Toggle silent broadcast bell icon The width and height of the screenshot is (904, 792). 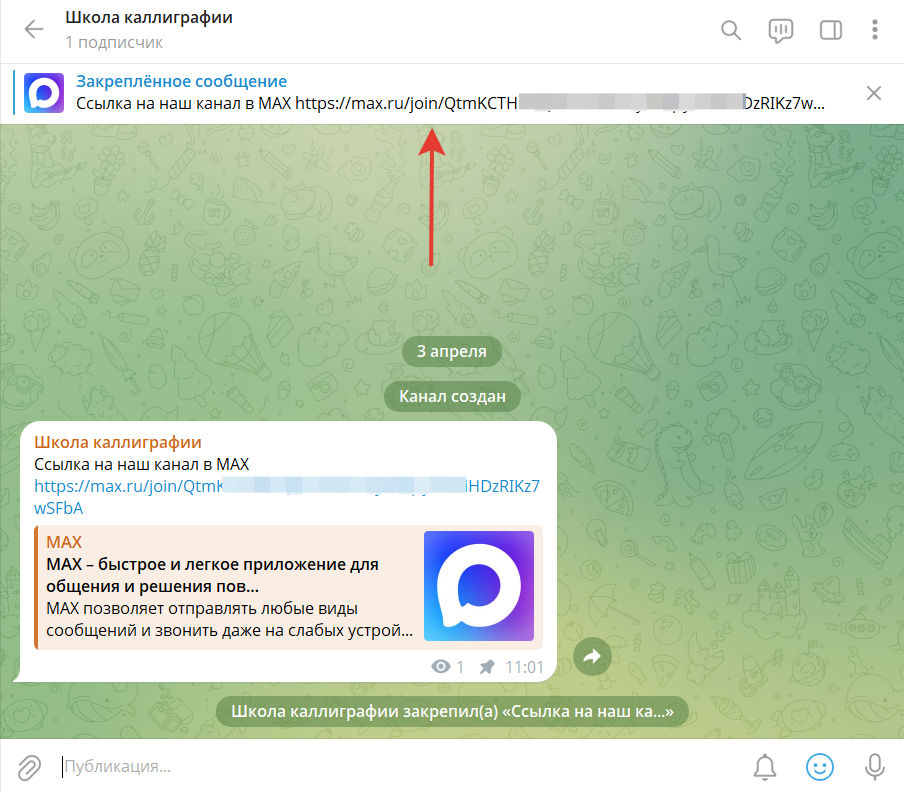765,767
